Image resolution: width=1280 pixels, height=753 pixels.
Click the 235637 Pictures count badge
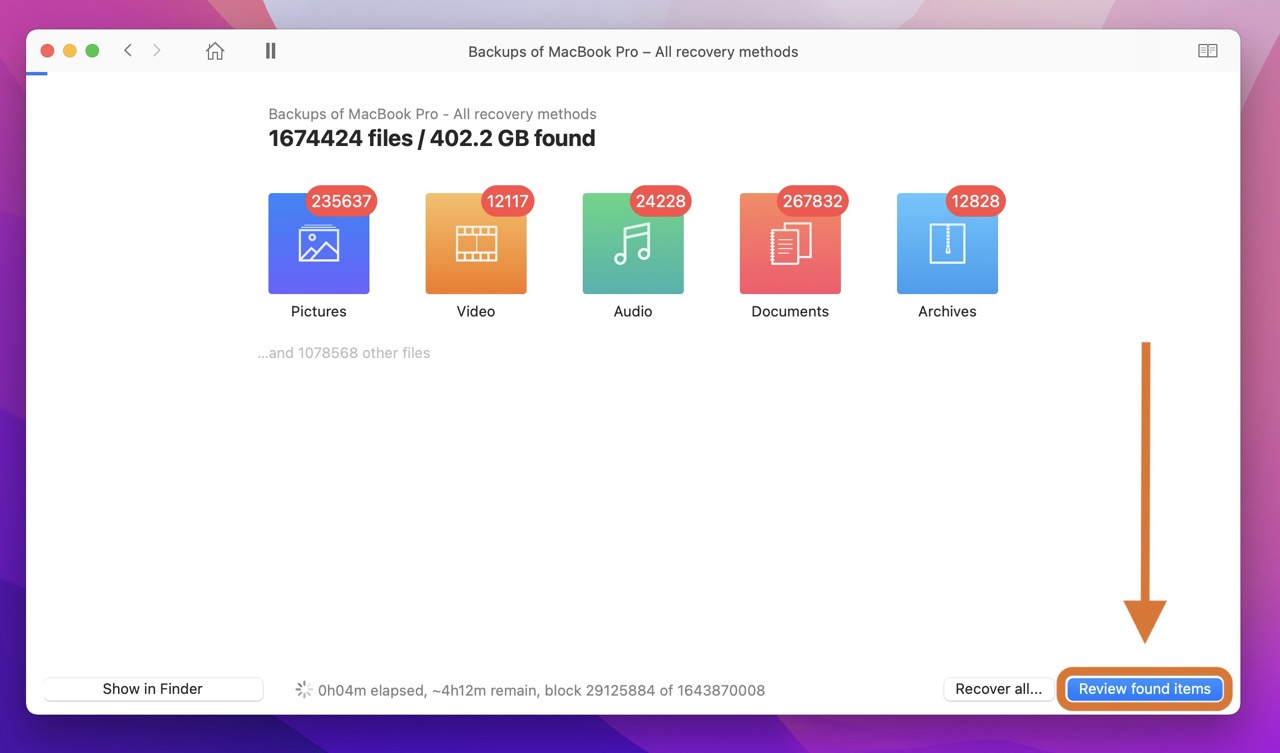tap(341, 201)
